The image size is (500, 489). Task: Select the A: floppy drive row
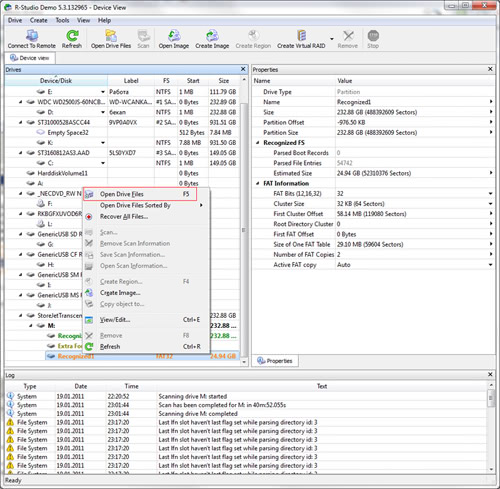pos(122,183)
